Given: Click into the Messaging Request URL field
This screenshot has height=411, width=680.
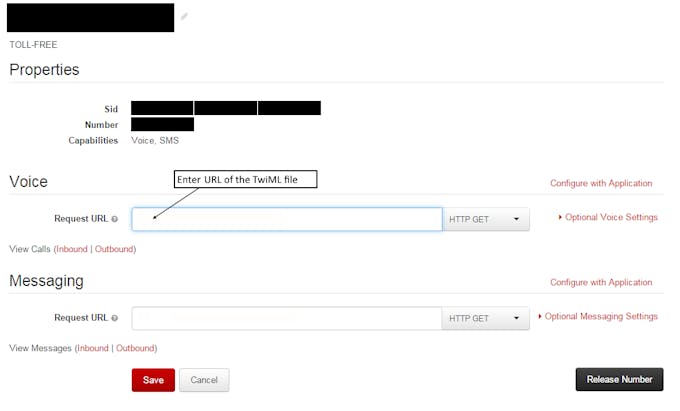Looking at the screenshot, I should (x=287, y=318).
